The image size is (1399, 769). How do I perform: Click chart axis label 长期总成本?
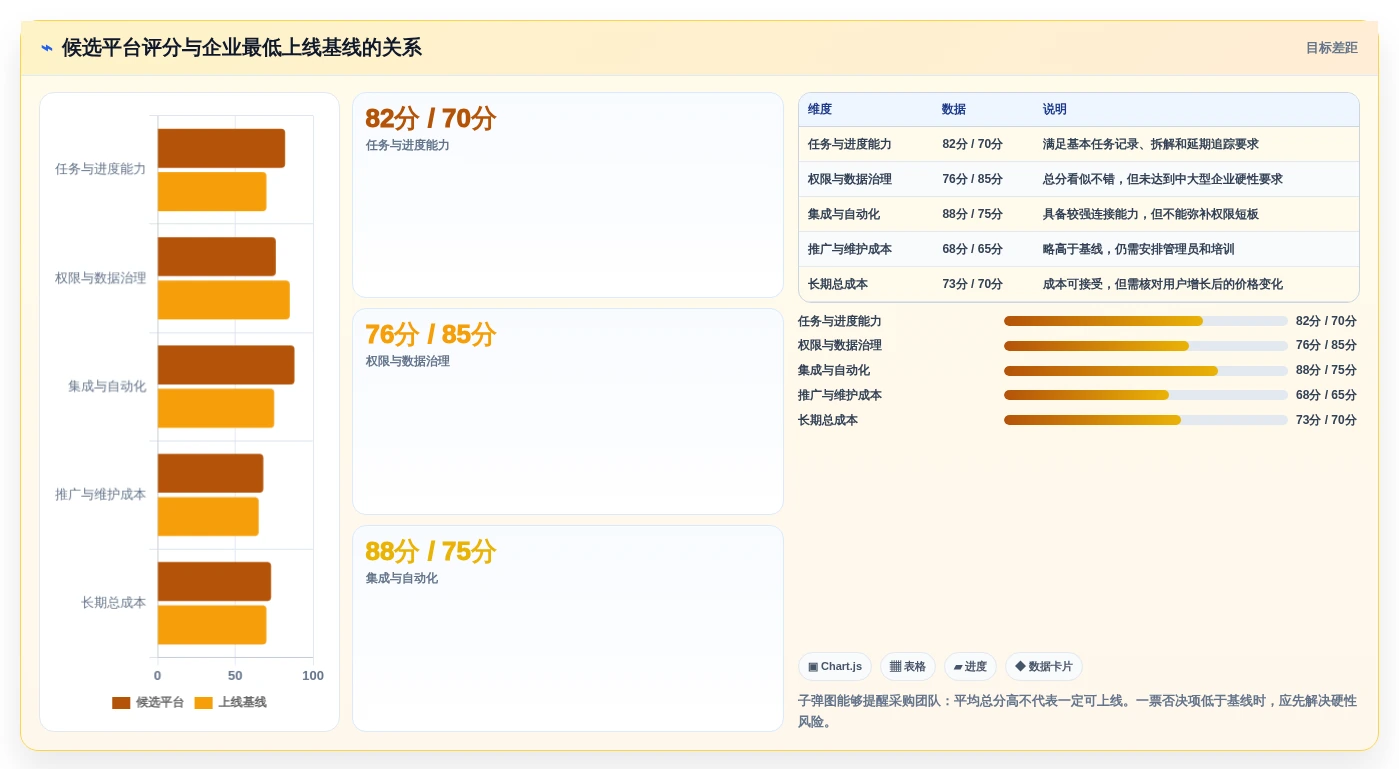[x=113, y=603]
